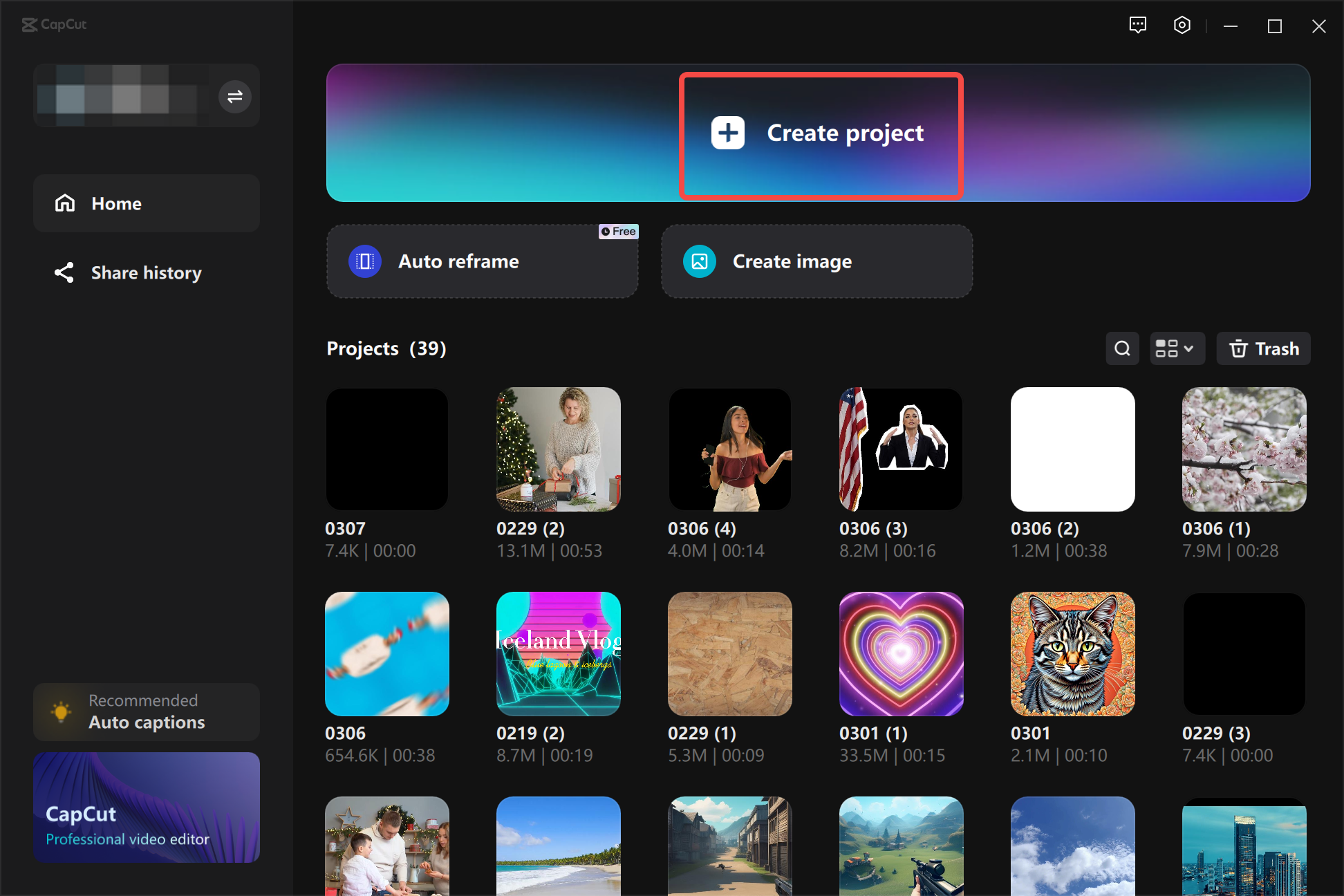Screen dimensions: 1344x896
Task: Click the feedback/chat icon top right
Action: coord(1137,25)
